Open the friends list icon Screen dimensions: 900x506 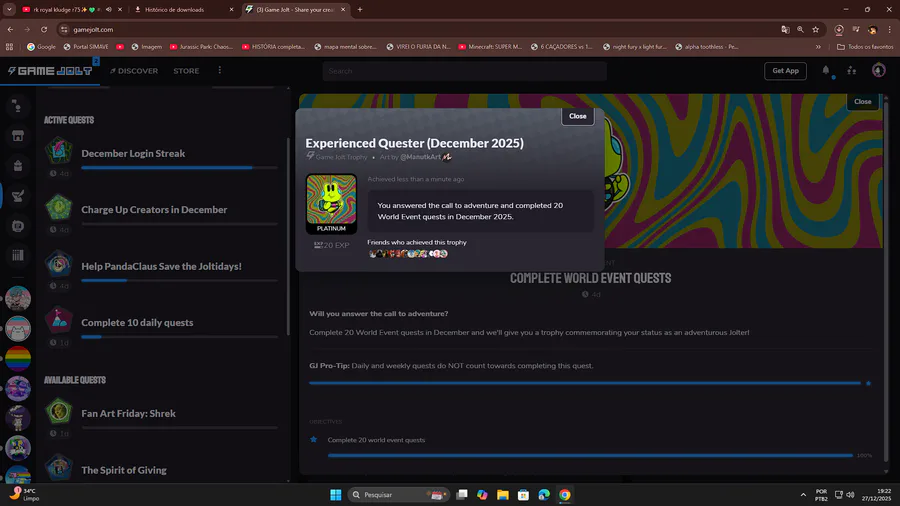point(852,71)
